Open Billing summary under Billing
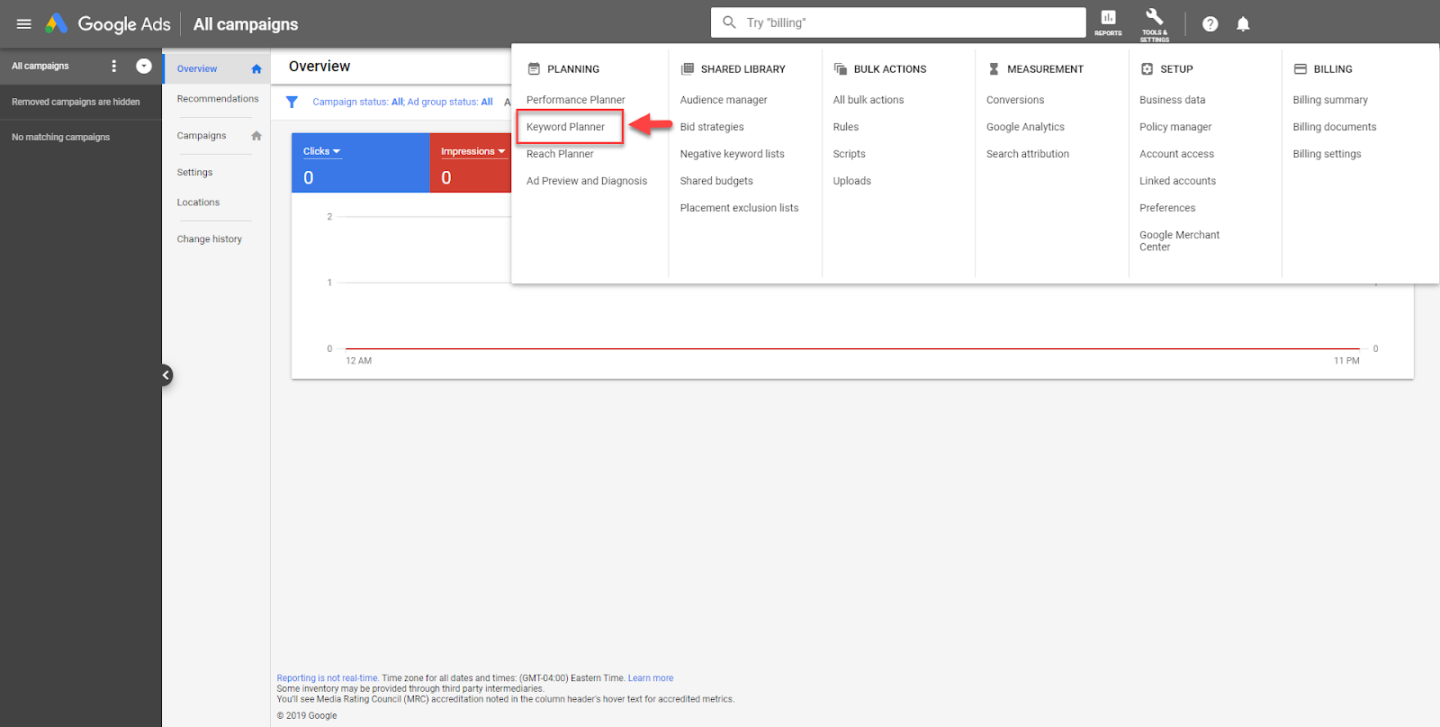The image size is (1440, 727). [1329, 100]
